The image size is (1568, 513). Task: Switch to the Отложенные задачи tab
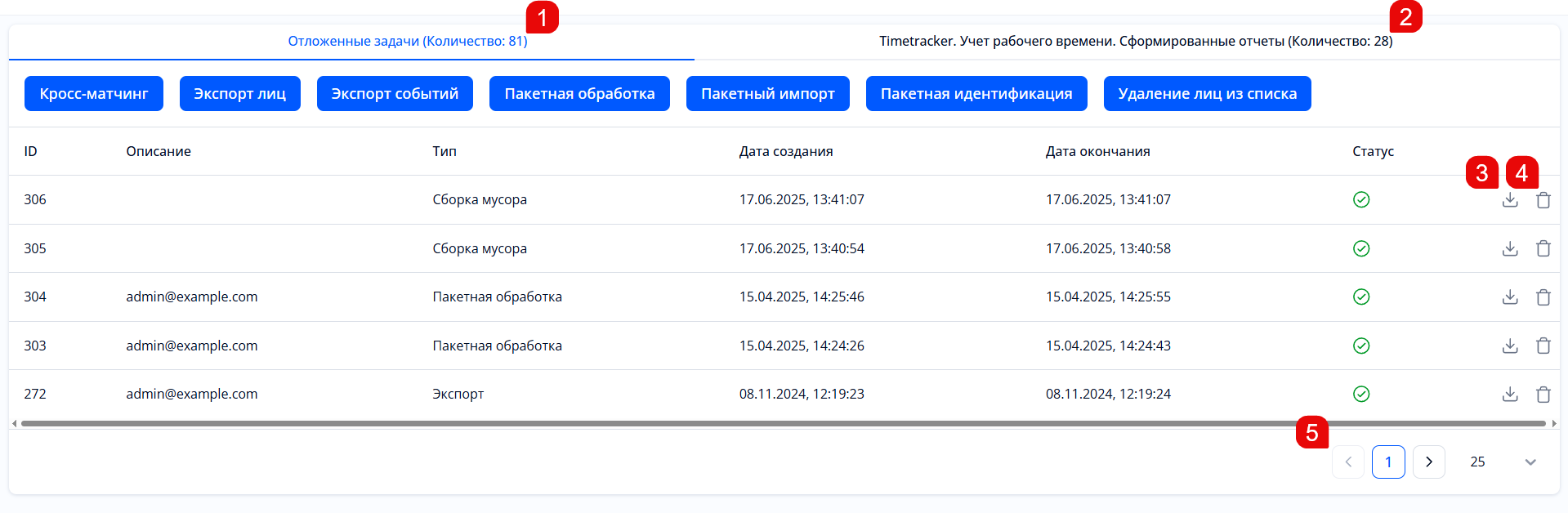click(x=408, y=41)
